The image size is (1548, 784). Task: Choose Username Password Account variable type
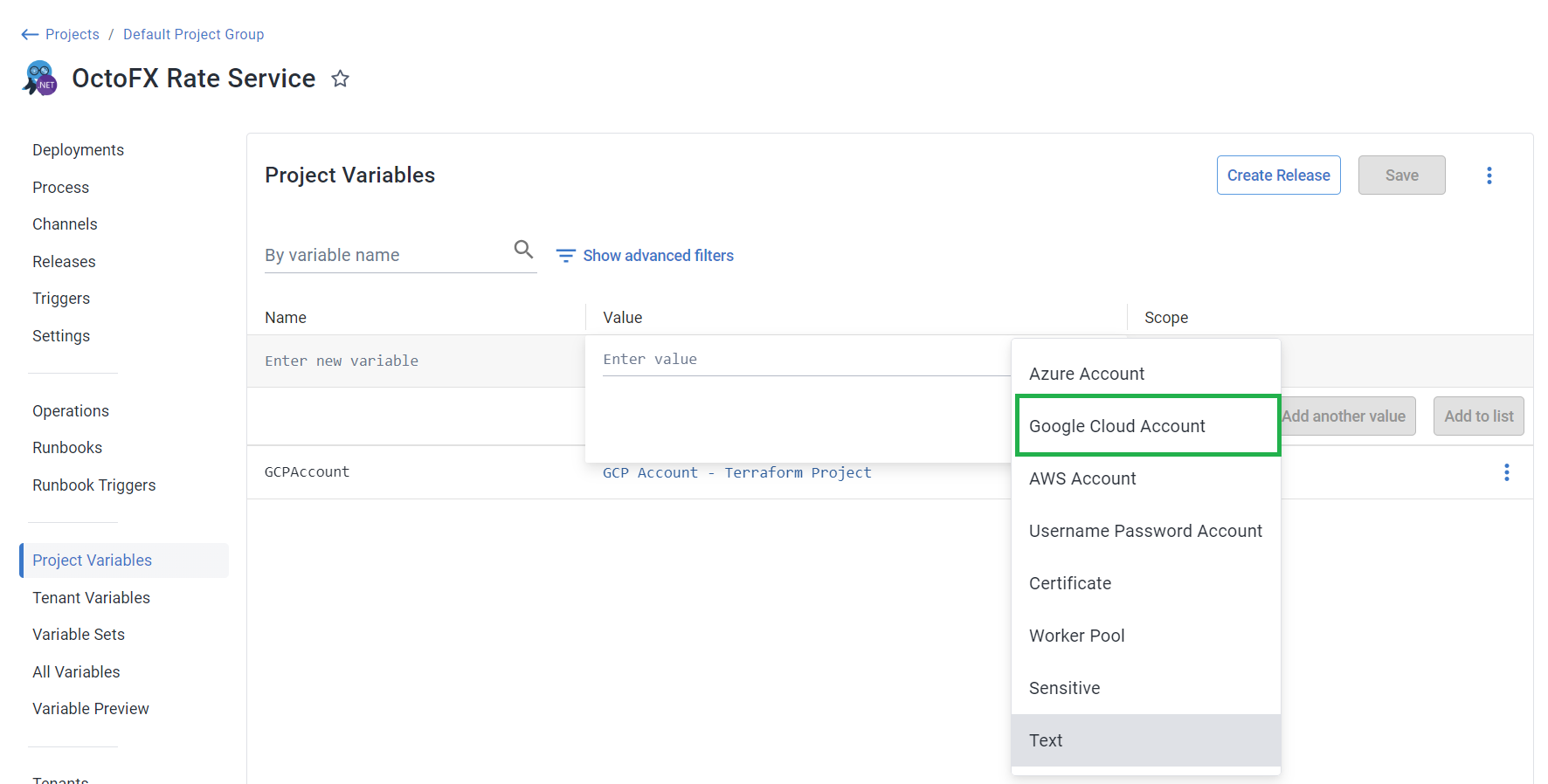point(1145,531)
